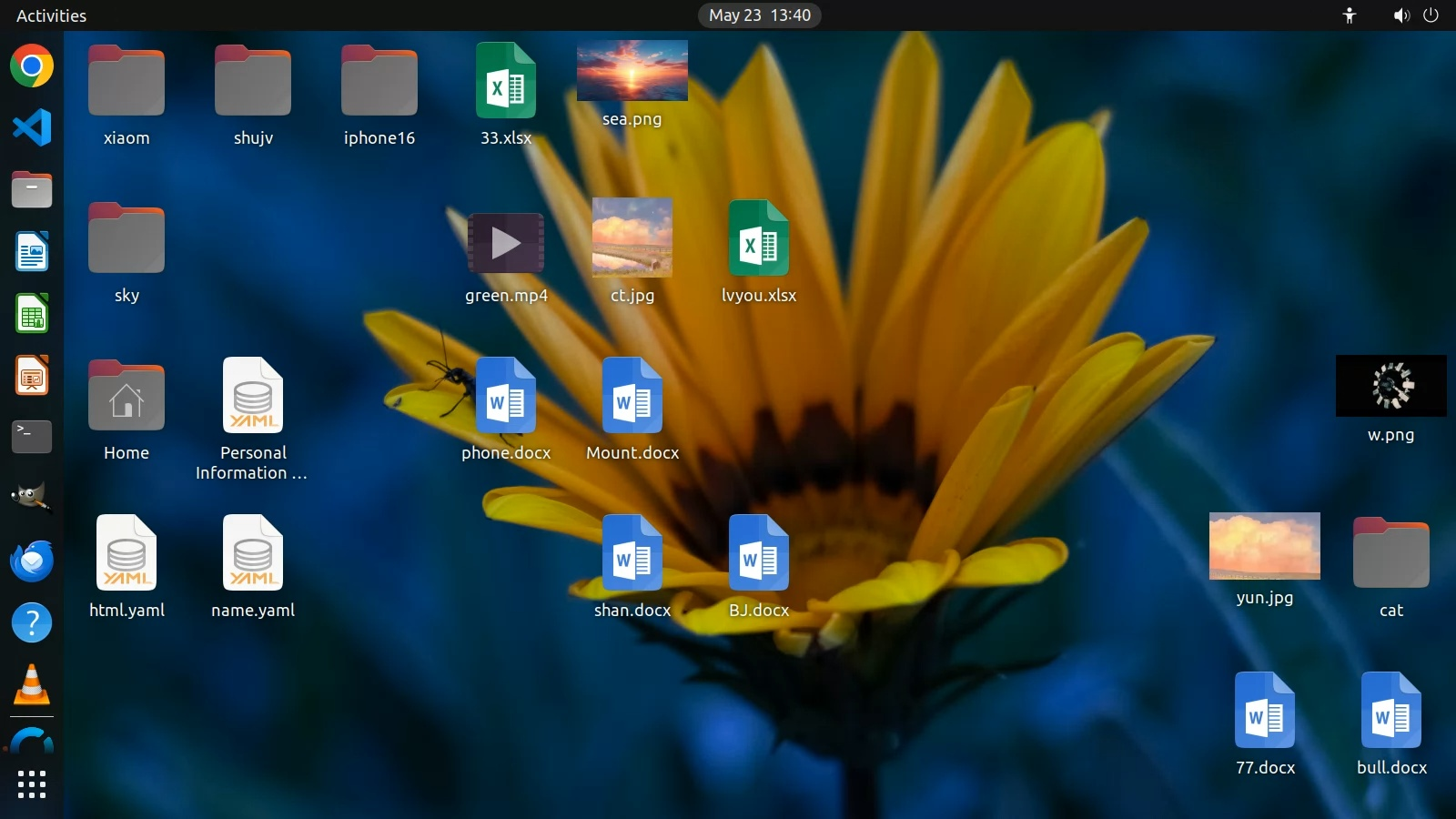Viewport: 1456px width, 819px height.
Task: Open Thunderbird mail from dock
Action: click(32, 561)
